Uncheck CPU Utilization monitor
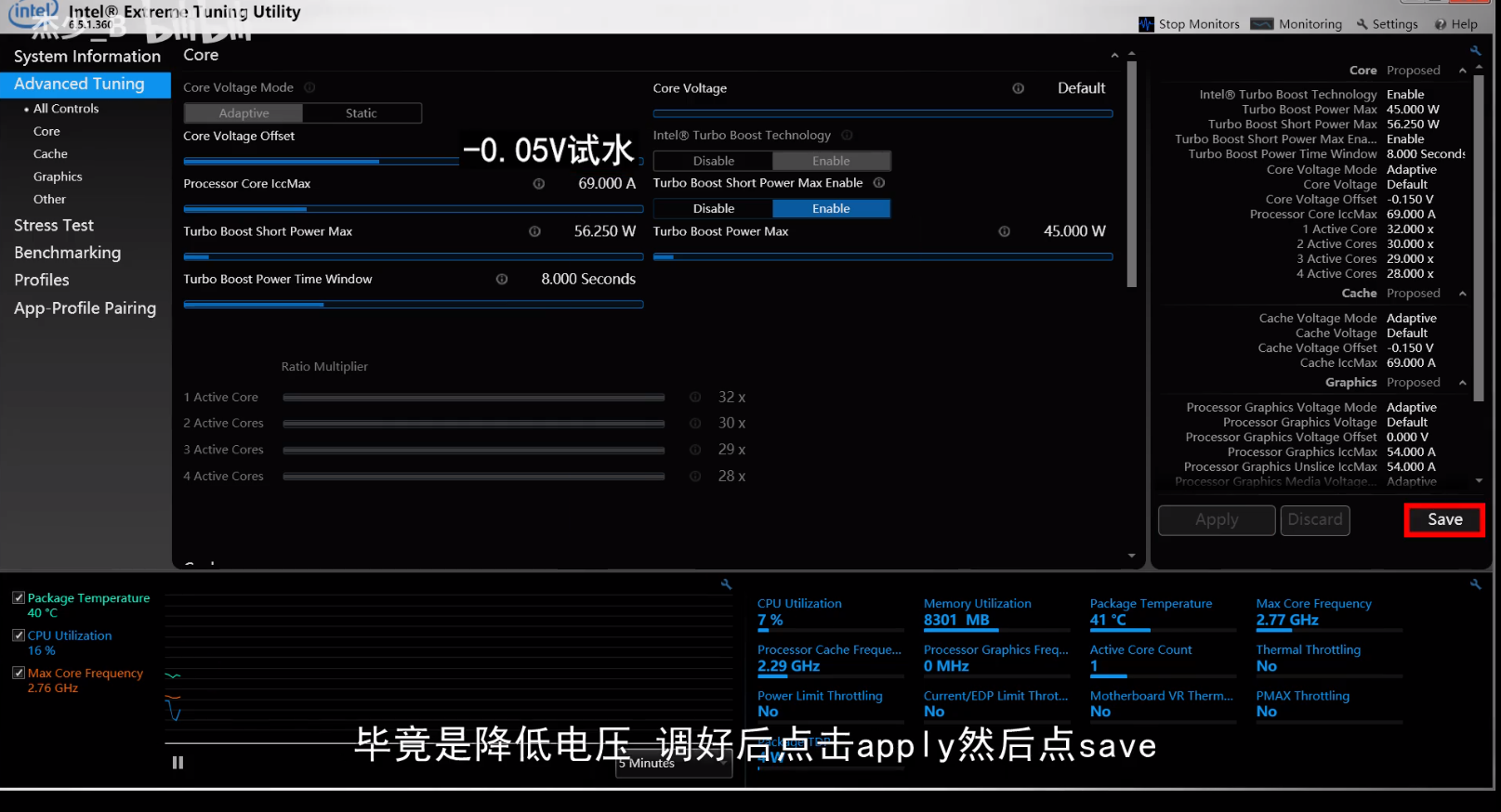The width and height of the screenshot is (1501, 812). [19, 635]
